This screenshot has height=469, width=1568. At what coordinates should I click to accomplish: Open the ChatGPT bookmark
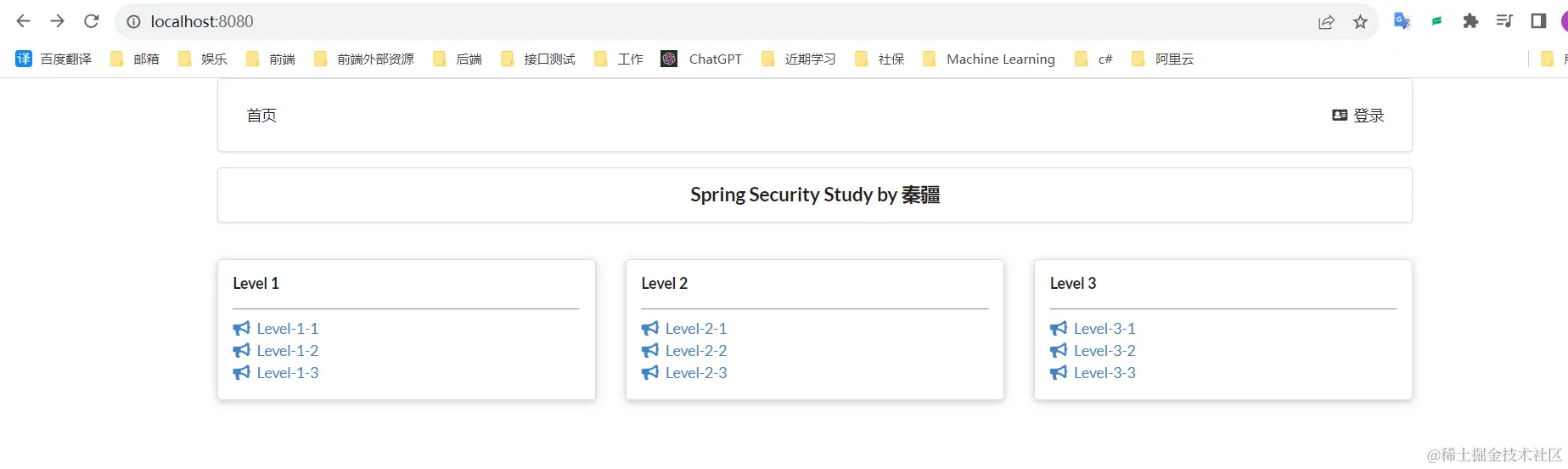[x=702, y=59]
